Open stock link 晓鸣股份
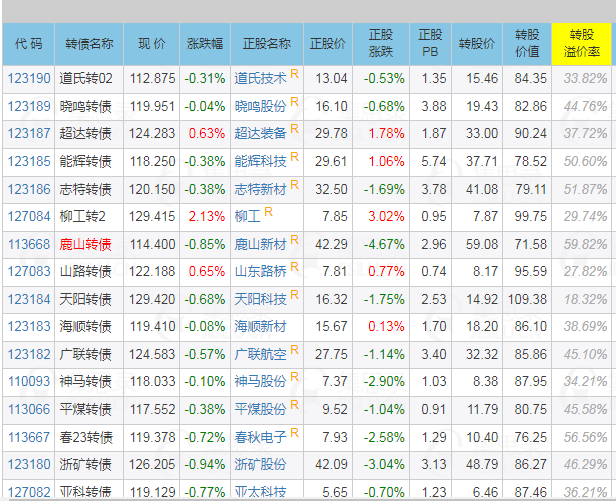This screenshot has width=616, height=501. coord(260,106)
